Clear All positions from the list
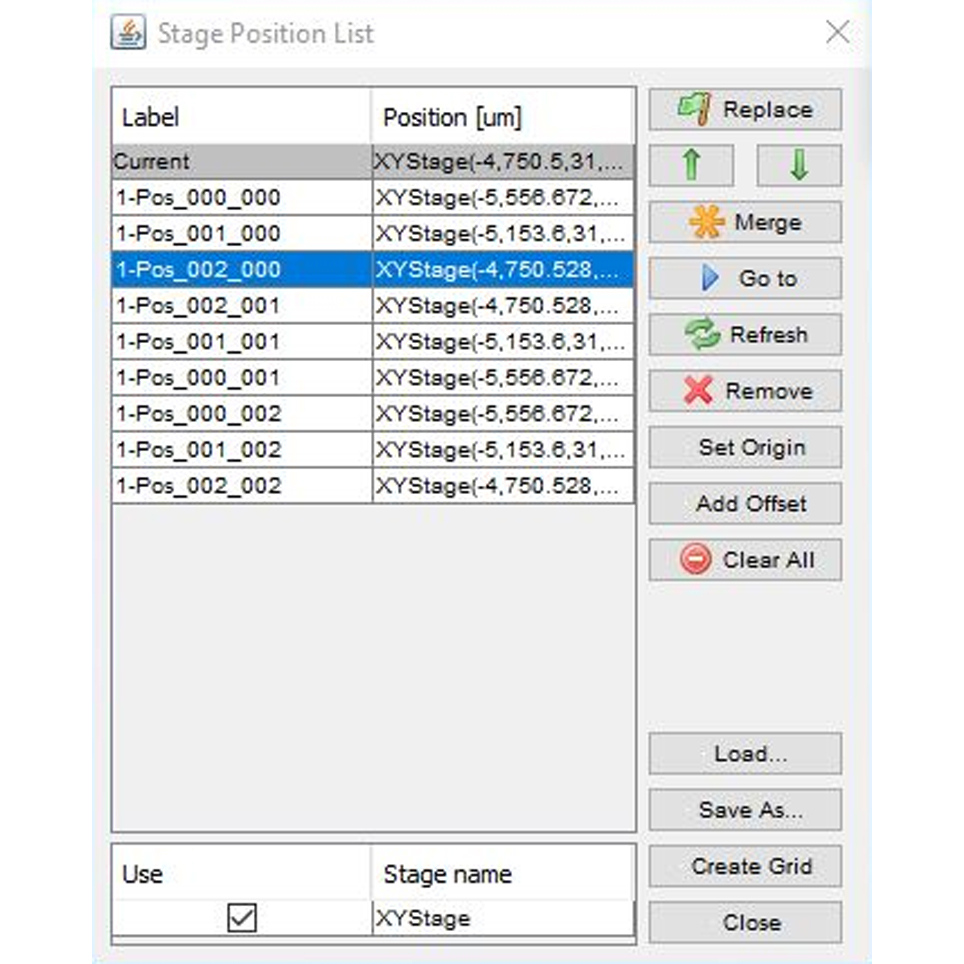 (745, 560)
